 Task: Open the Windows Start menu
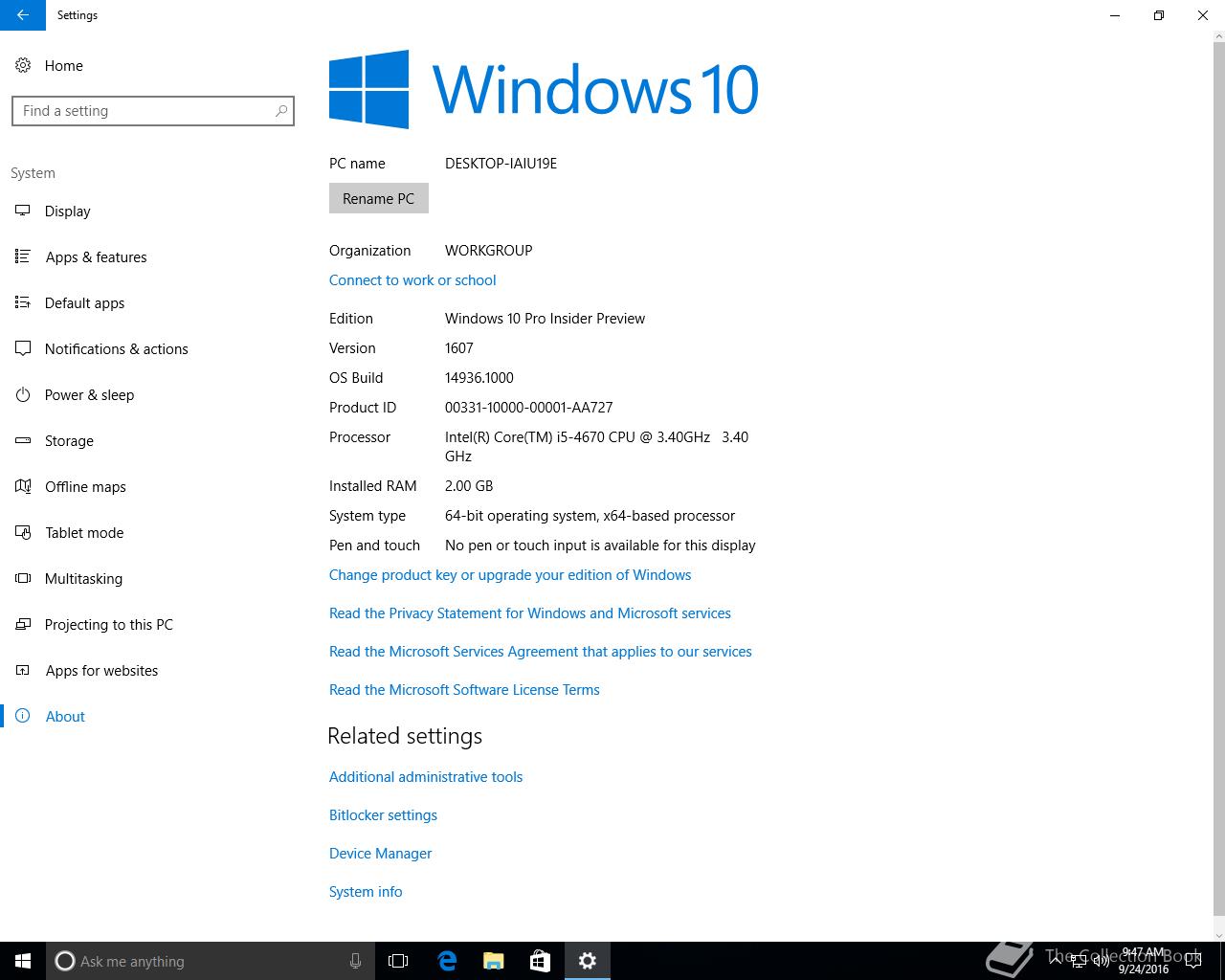[x=23, y=961]
